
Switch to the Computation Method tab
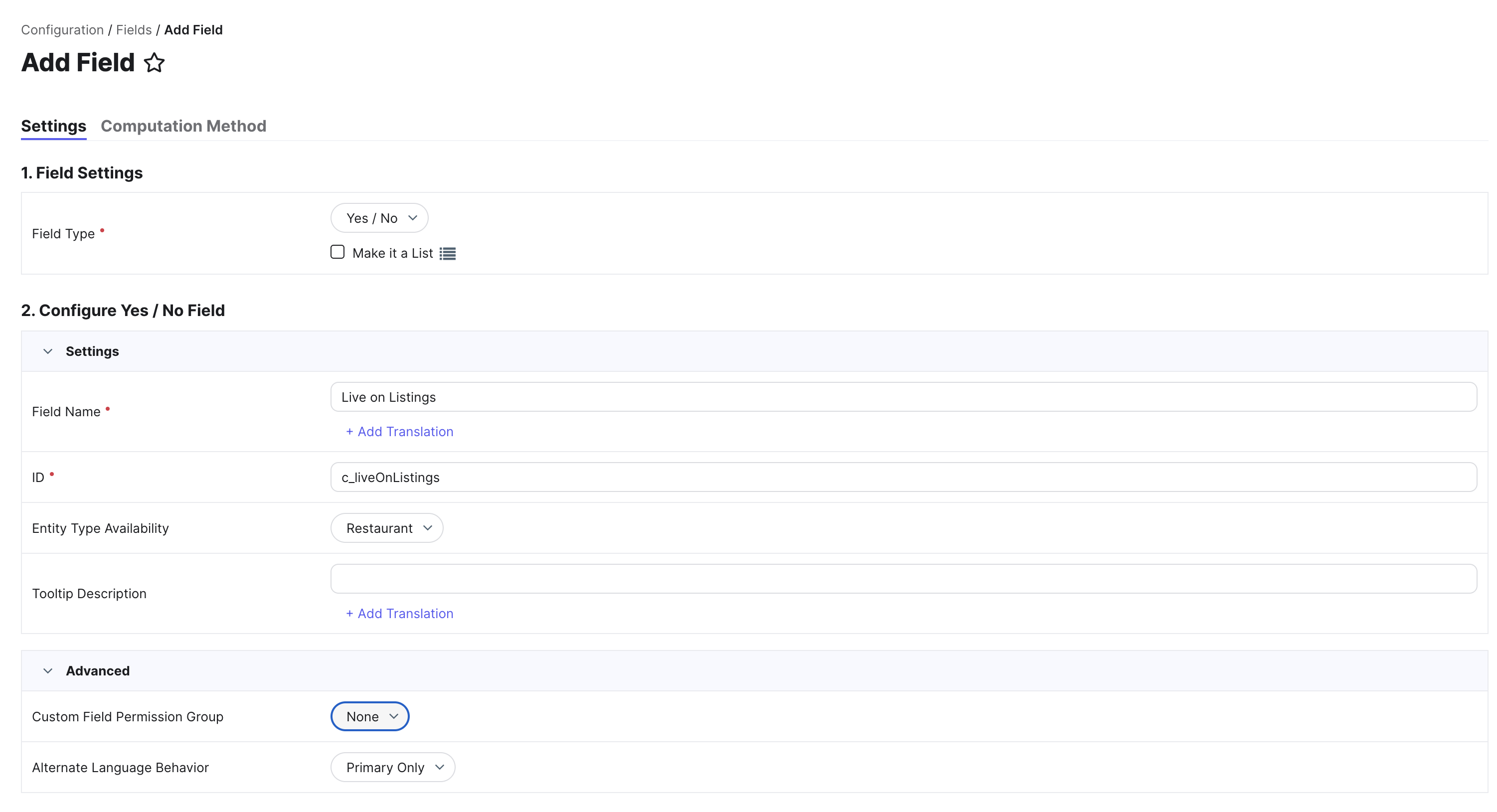click(183, 126)
